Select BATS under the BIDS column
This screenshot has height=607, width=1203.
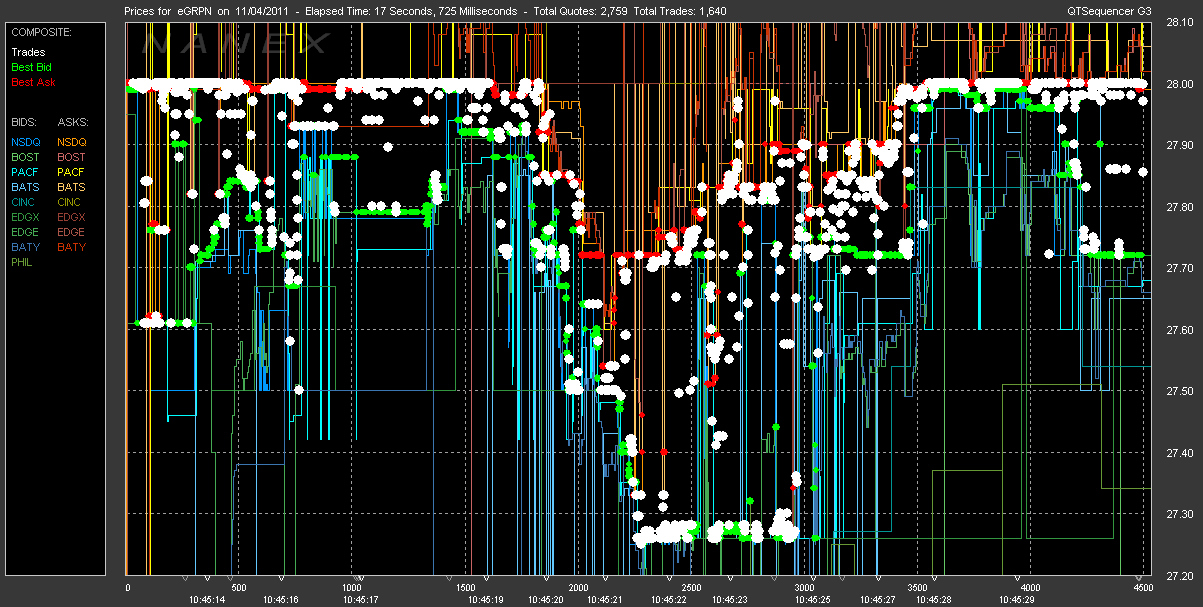[25, 187]
